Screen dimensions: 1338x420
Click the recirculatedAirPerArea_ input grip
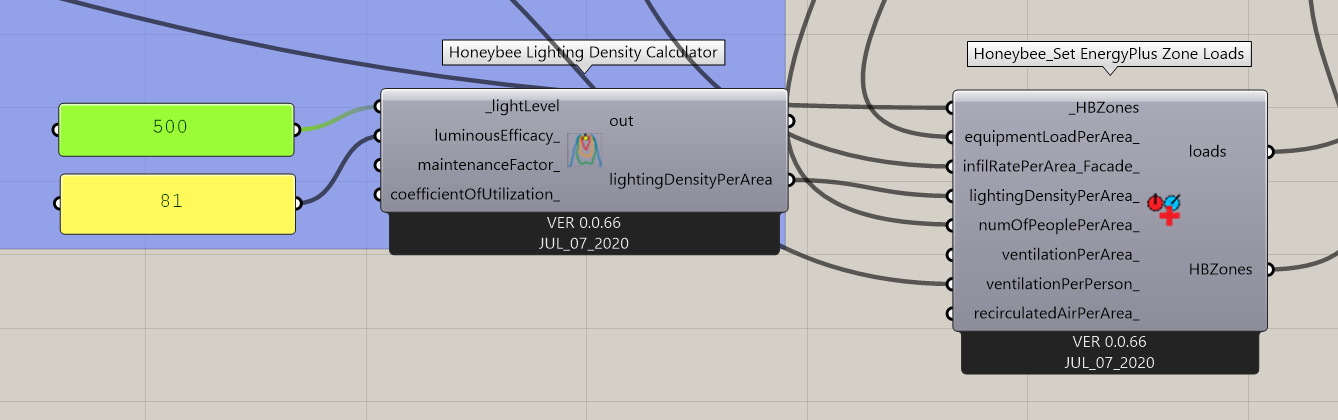click(951, 314)
